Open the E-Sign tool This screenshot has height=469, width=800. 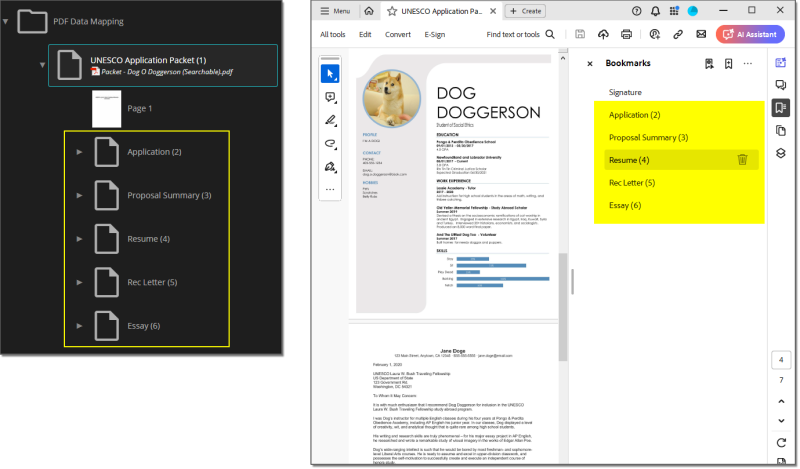(435, 34)
